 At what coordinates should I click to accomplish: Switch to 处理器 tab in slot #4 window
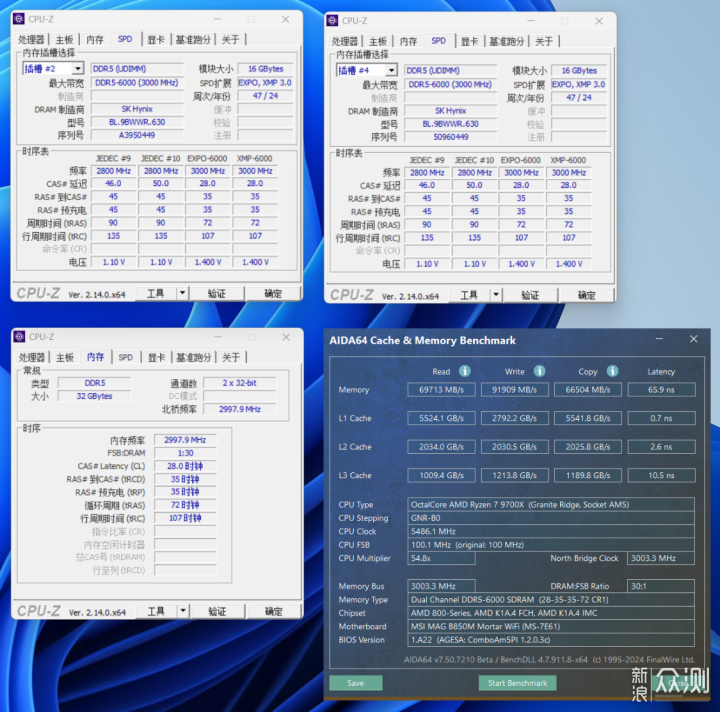[x=345, y=42]
